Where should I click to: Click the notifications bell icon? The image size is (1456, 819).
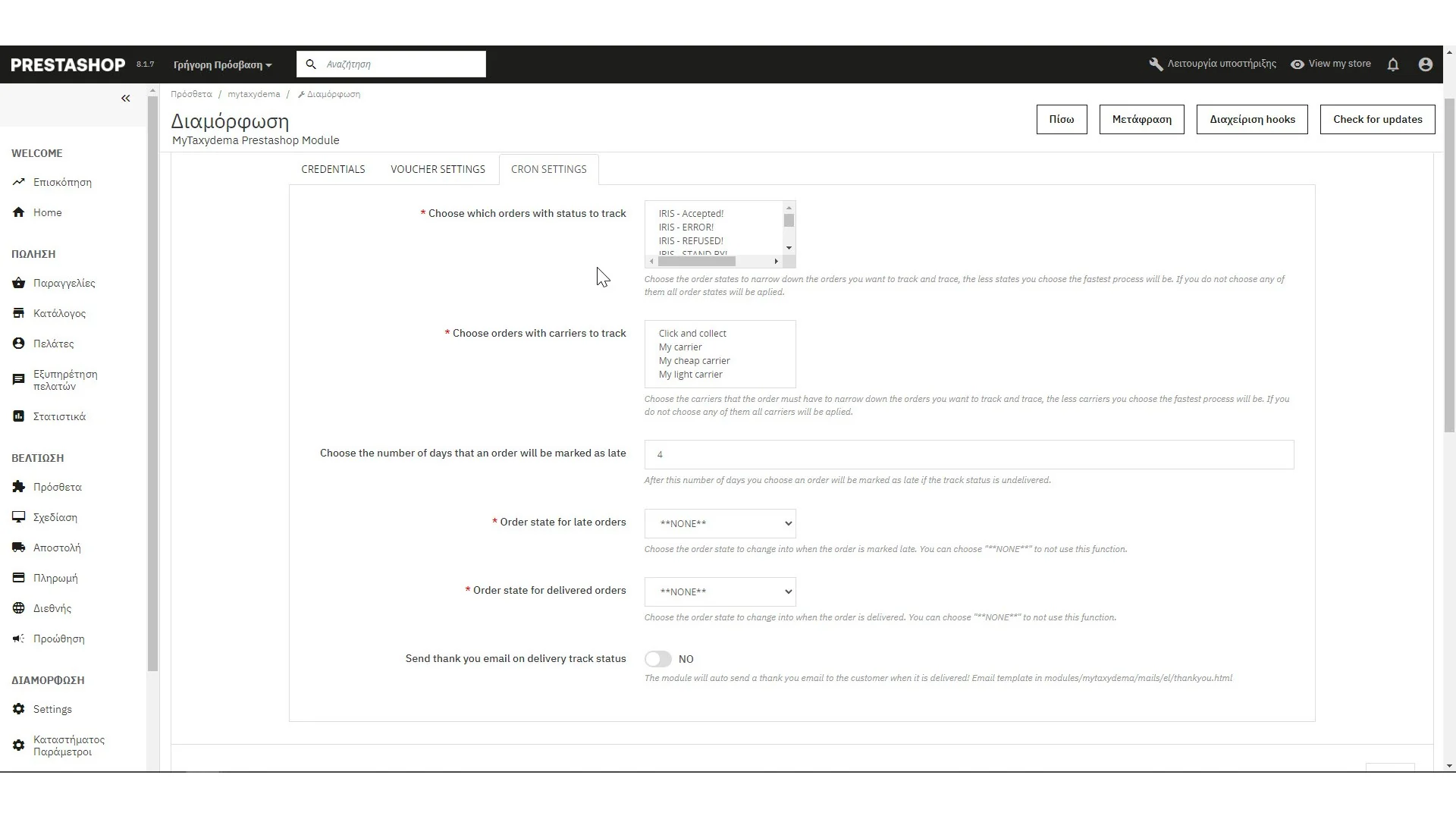pyautogui.click(x=1393, y=64)
